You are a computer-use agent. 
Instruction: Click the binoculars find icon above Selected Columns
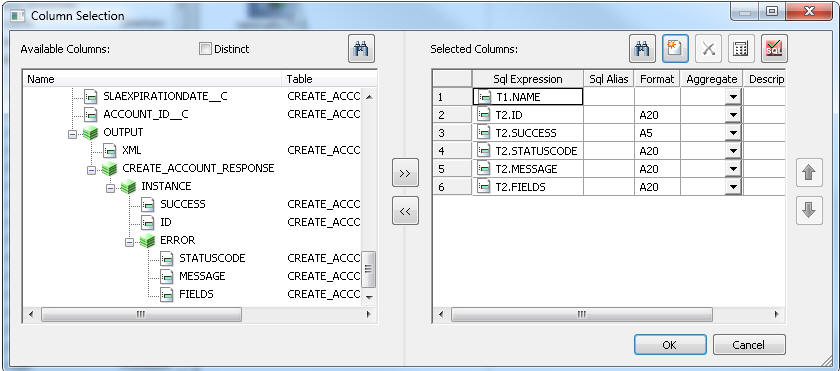(x=642, y=49)
